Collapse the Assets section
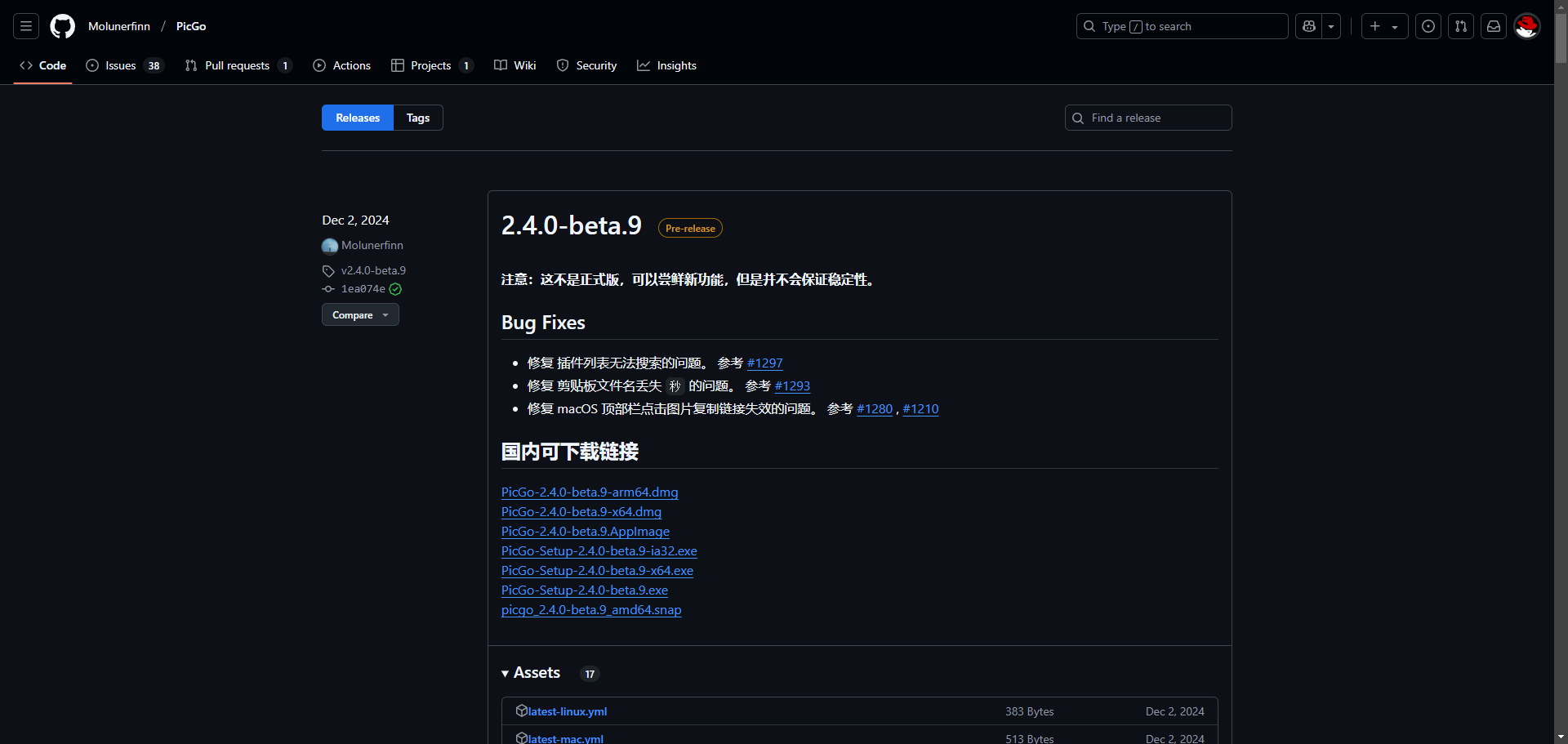Image resolution: width=1568 pixels, height=744 pixels. coord(531,673)
